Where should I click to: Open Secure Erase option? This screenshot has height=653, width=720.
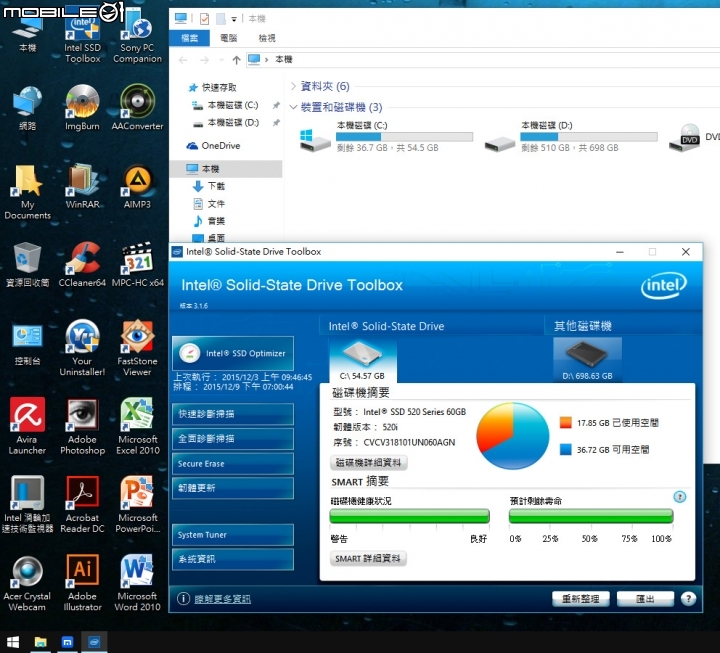click(x=233, y=463)
